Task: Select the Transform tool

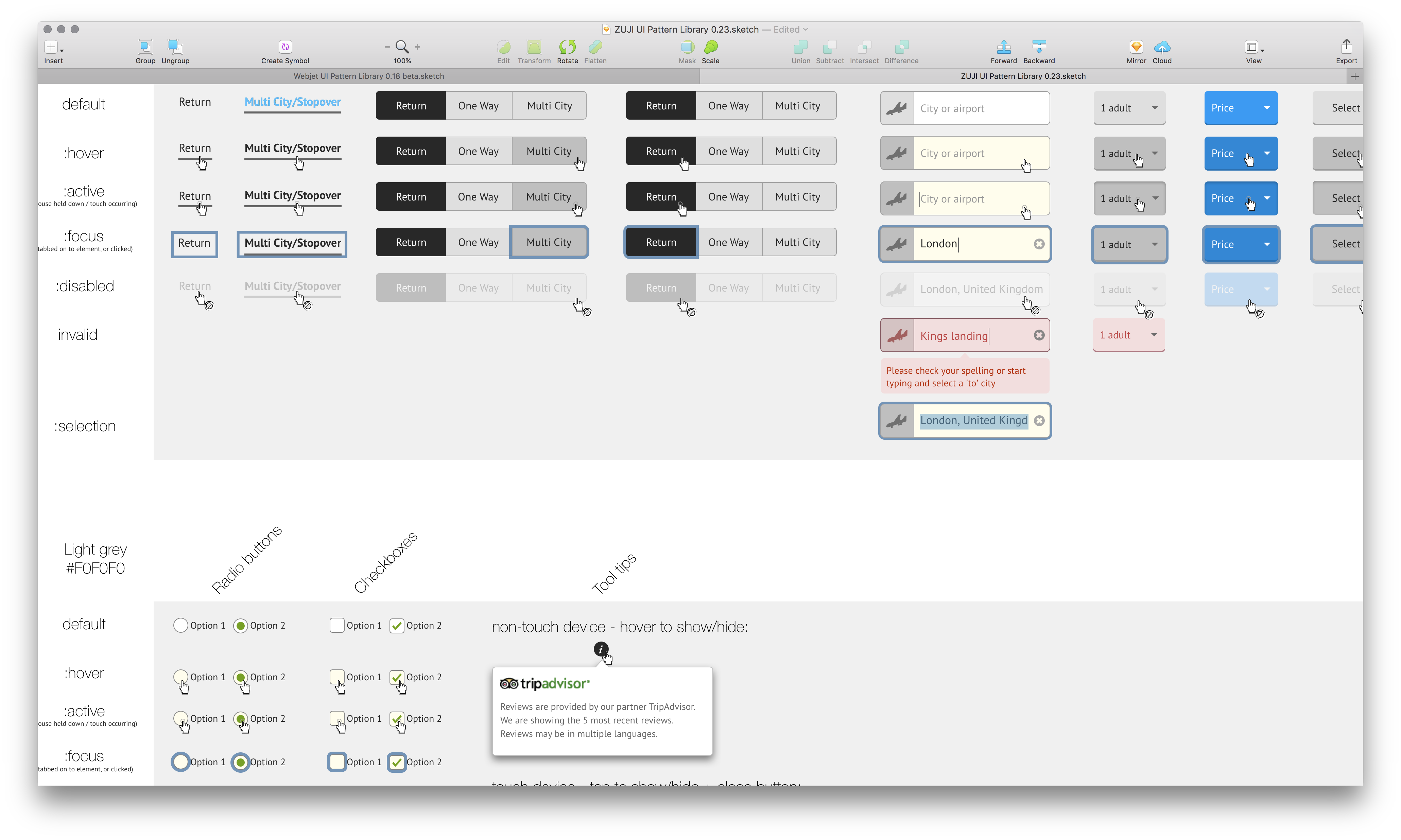Action: coord(534,47)
